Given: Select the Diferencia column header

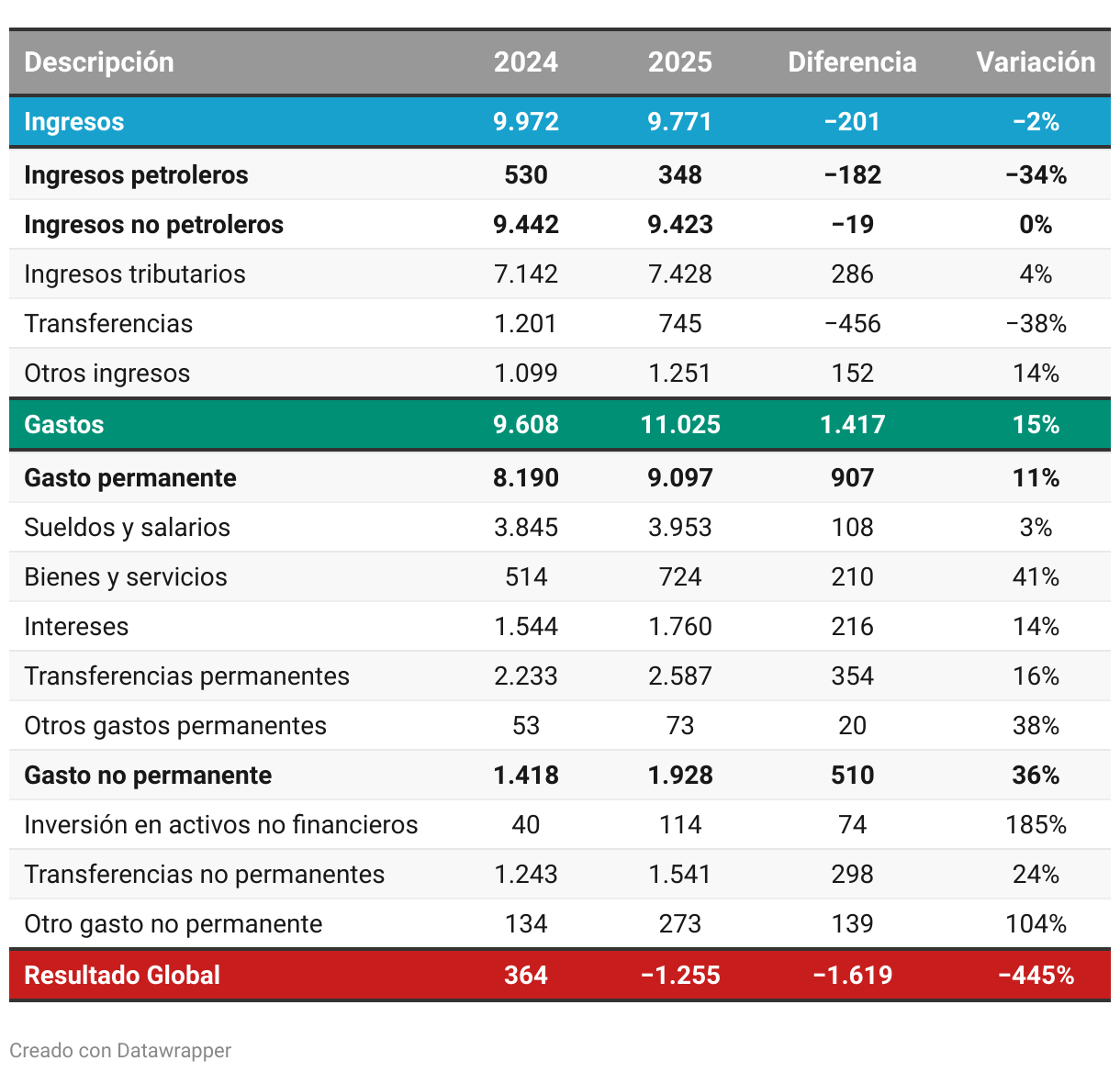Looking at the screenshot, I should (852, 62).
